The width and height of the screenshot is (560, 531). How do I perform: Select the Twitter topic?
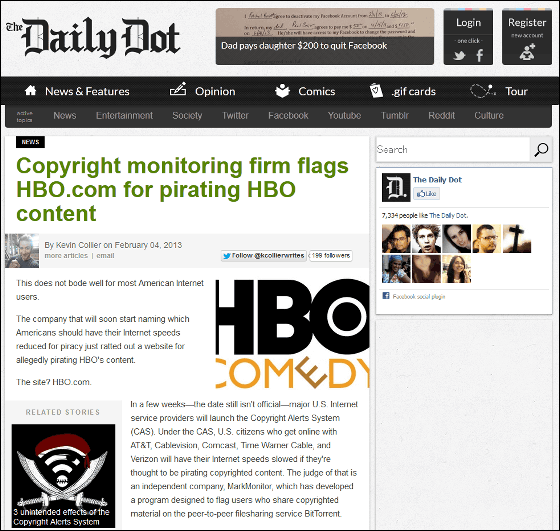(235, 115)
